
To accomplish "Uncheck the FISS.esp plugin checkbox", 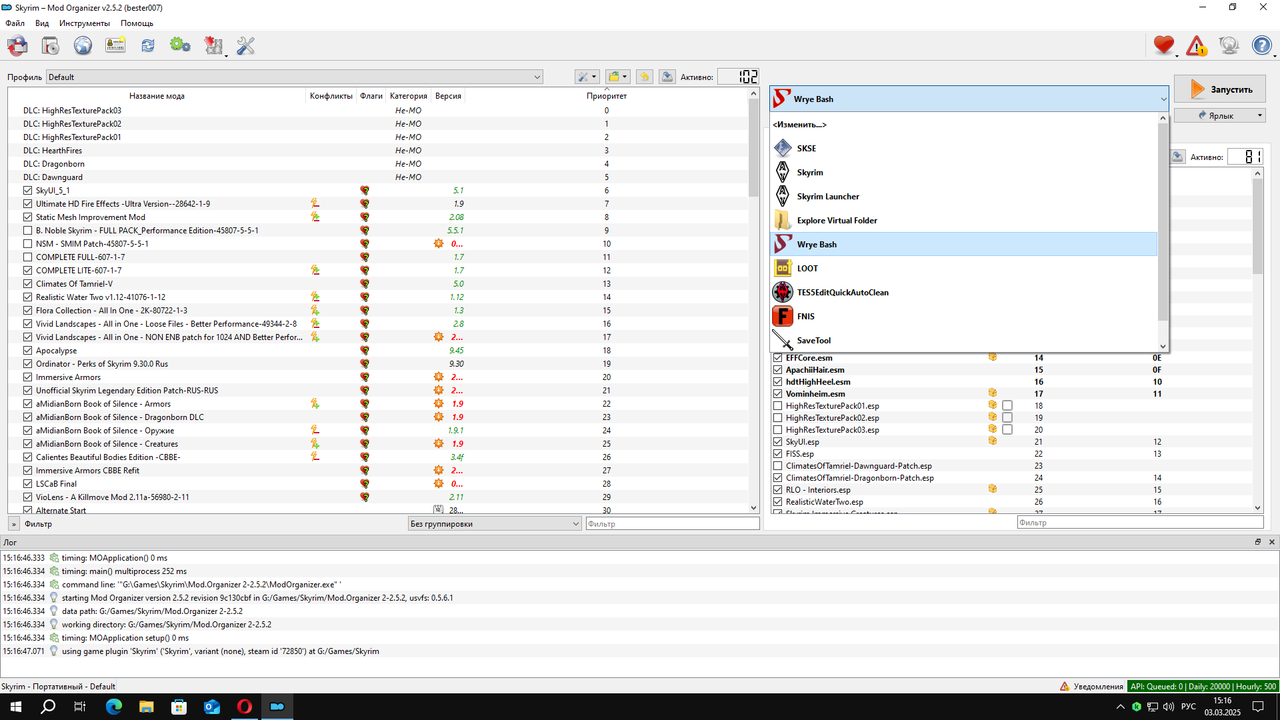I will point(778,453).
